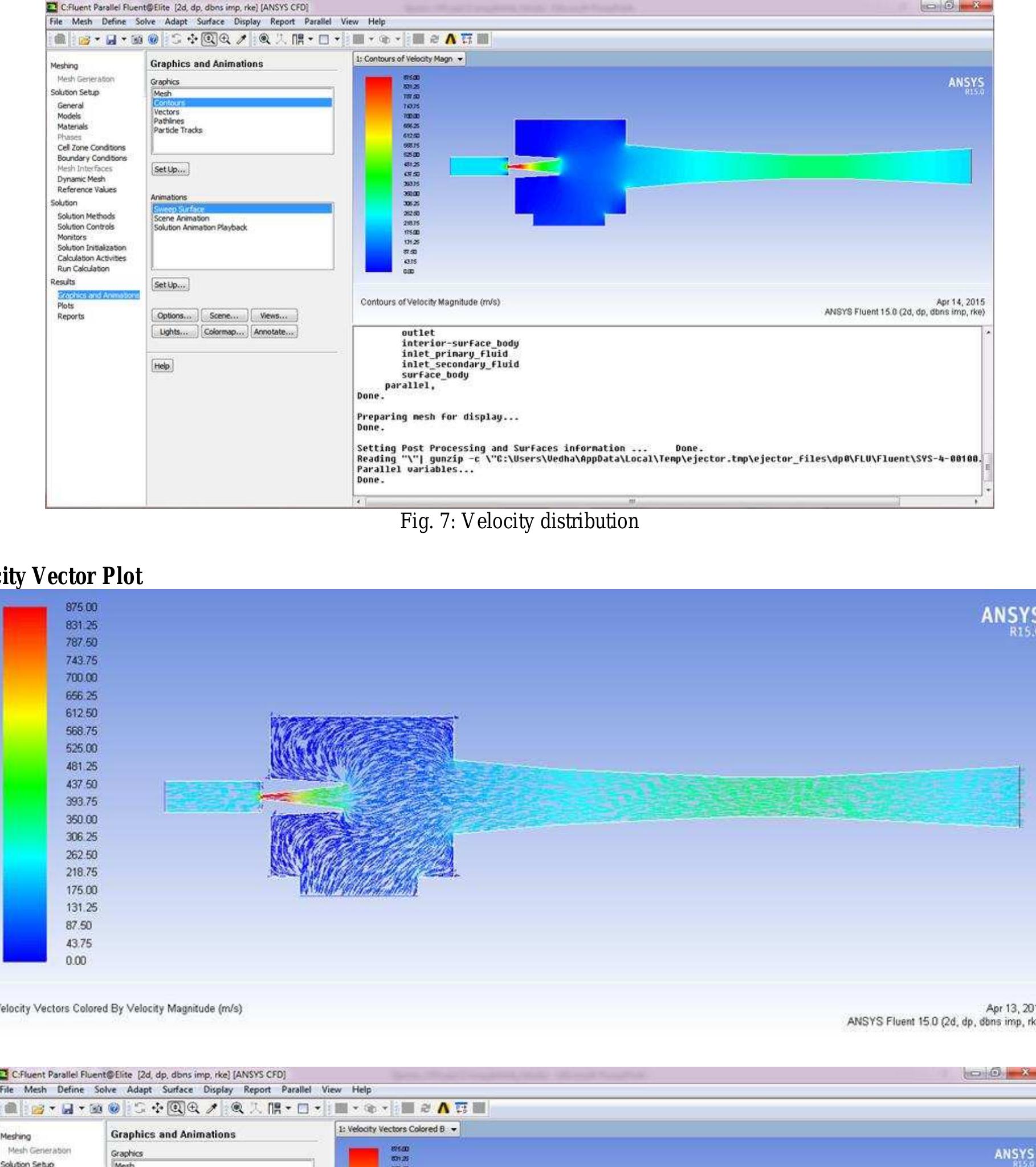Viewport: 1036px width, 1167px height.
Task: Open Contours of Velocity Magn window dropdown
Action: coord(460,59)
